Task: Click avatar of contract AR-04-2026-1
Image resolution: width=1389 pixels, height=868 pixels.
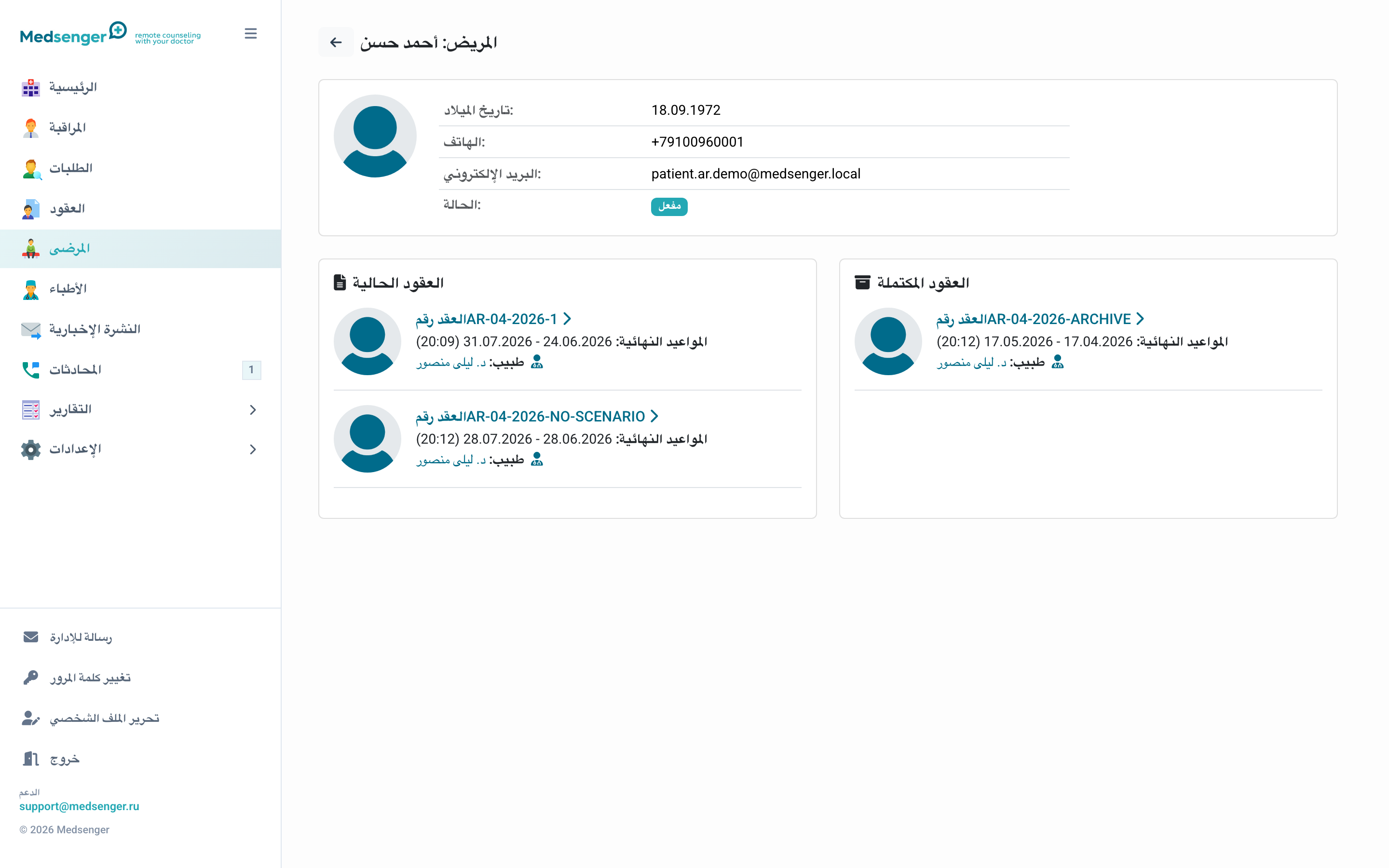Action: click(x=368, y=341)
